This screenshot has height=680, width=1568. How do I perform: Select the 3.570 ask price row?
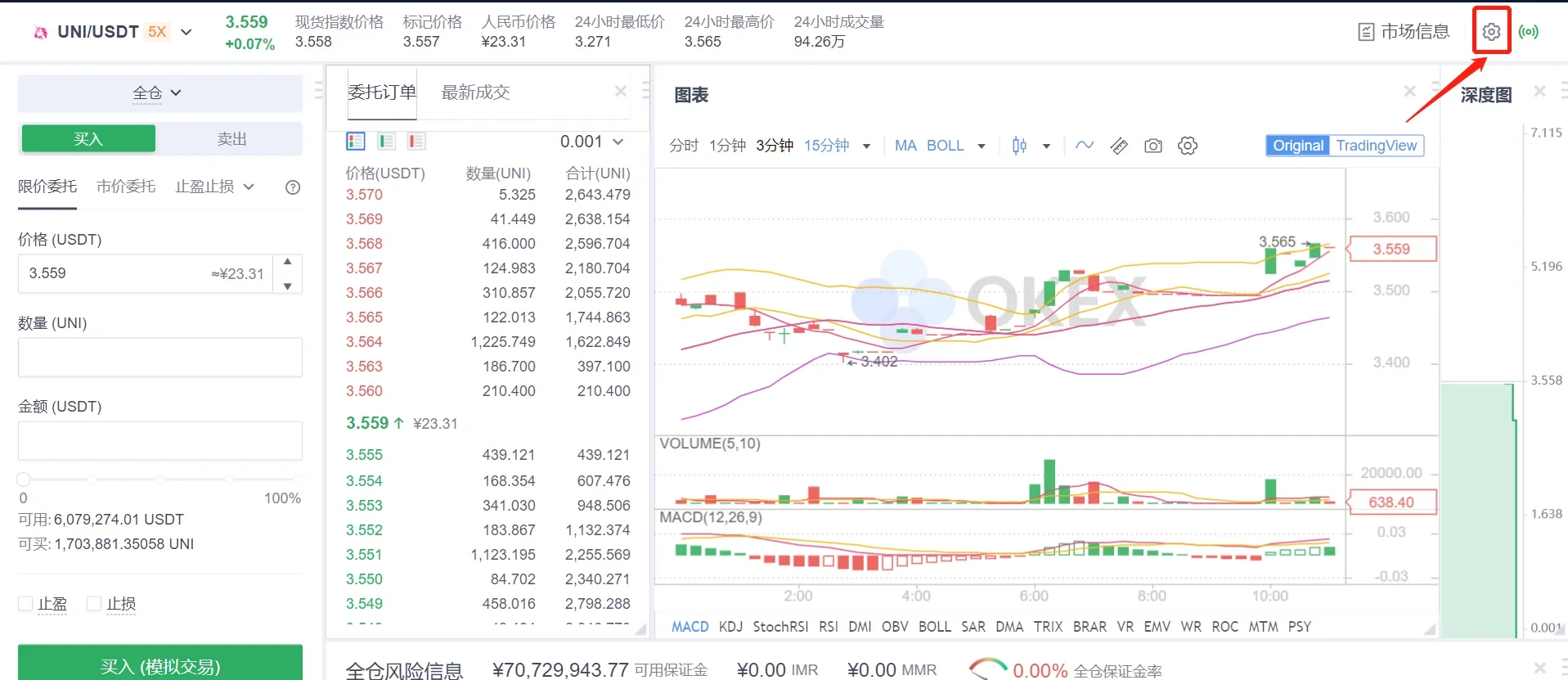point(487,195)
